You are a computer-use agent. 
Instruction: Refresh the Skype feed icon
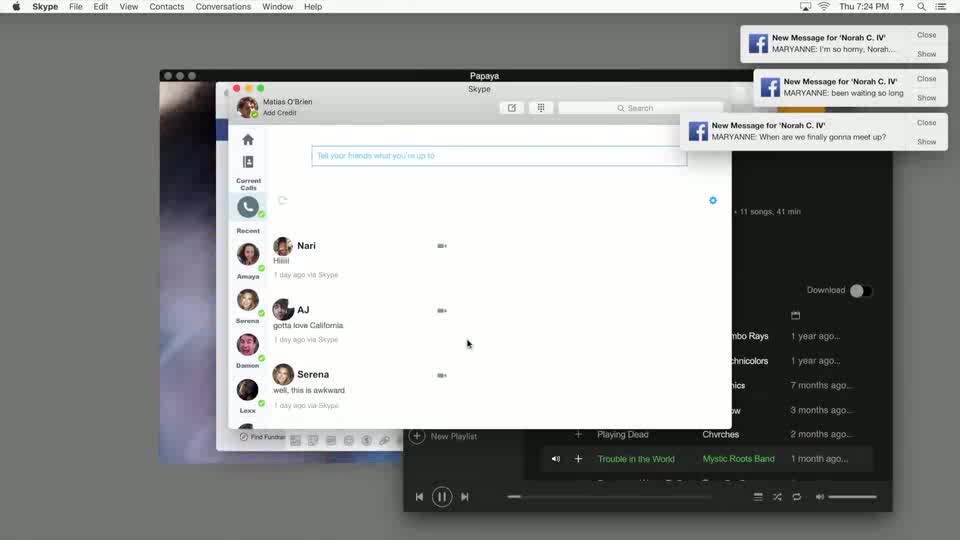[282, 200]
